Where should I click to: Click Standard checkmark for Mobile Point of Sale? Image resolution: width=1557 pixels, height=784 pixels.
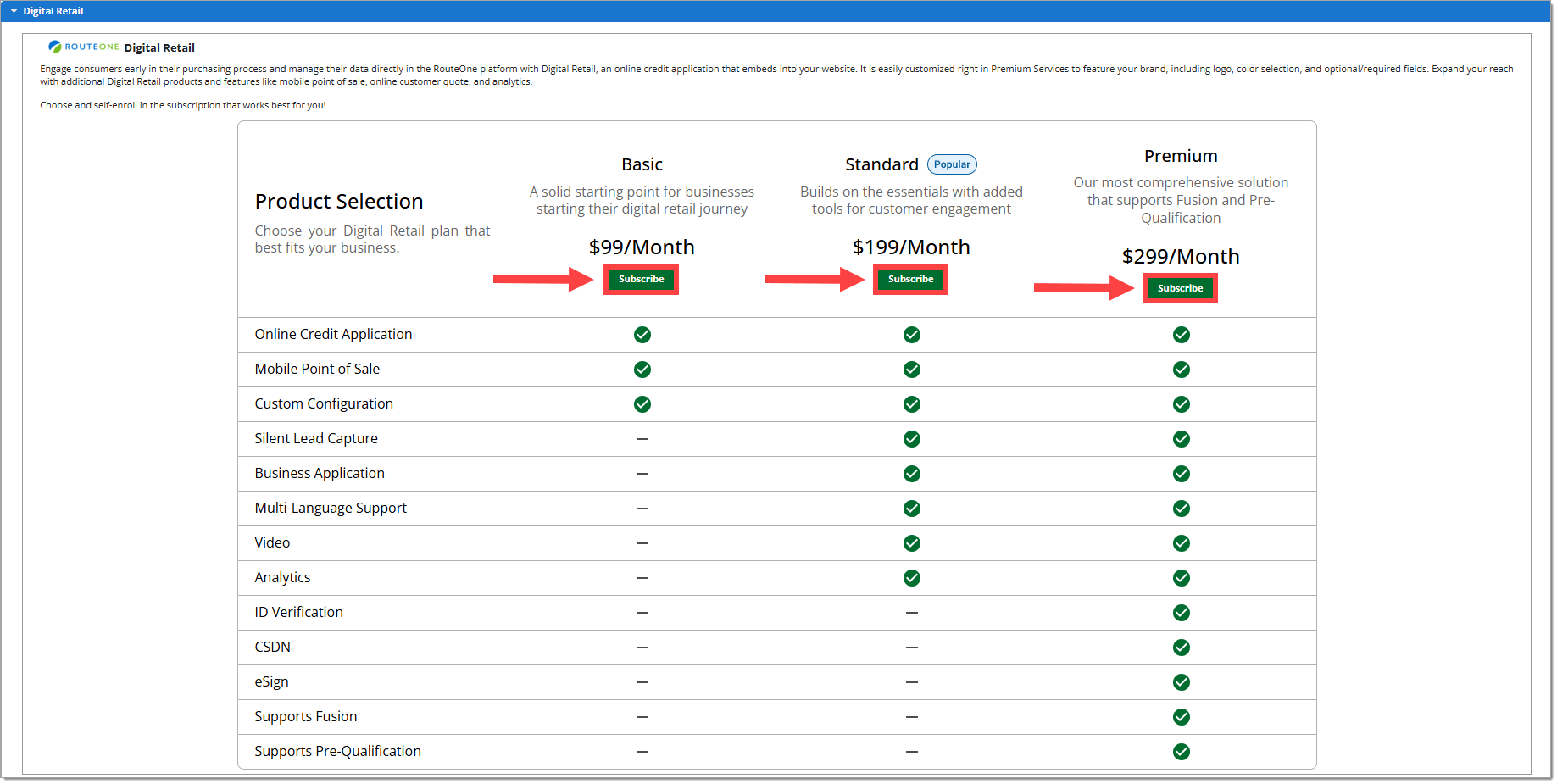point(912,370)
